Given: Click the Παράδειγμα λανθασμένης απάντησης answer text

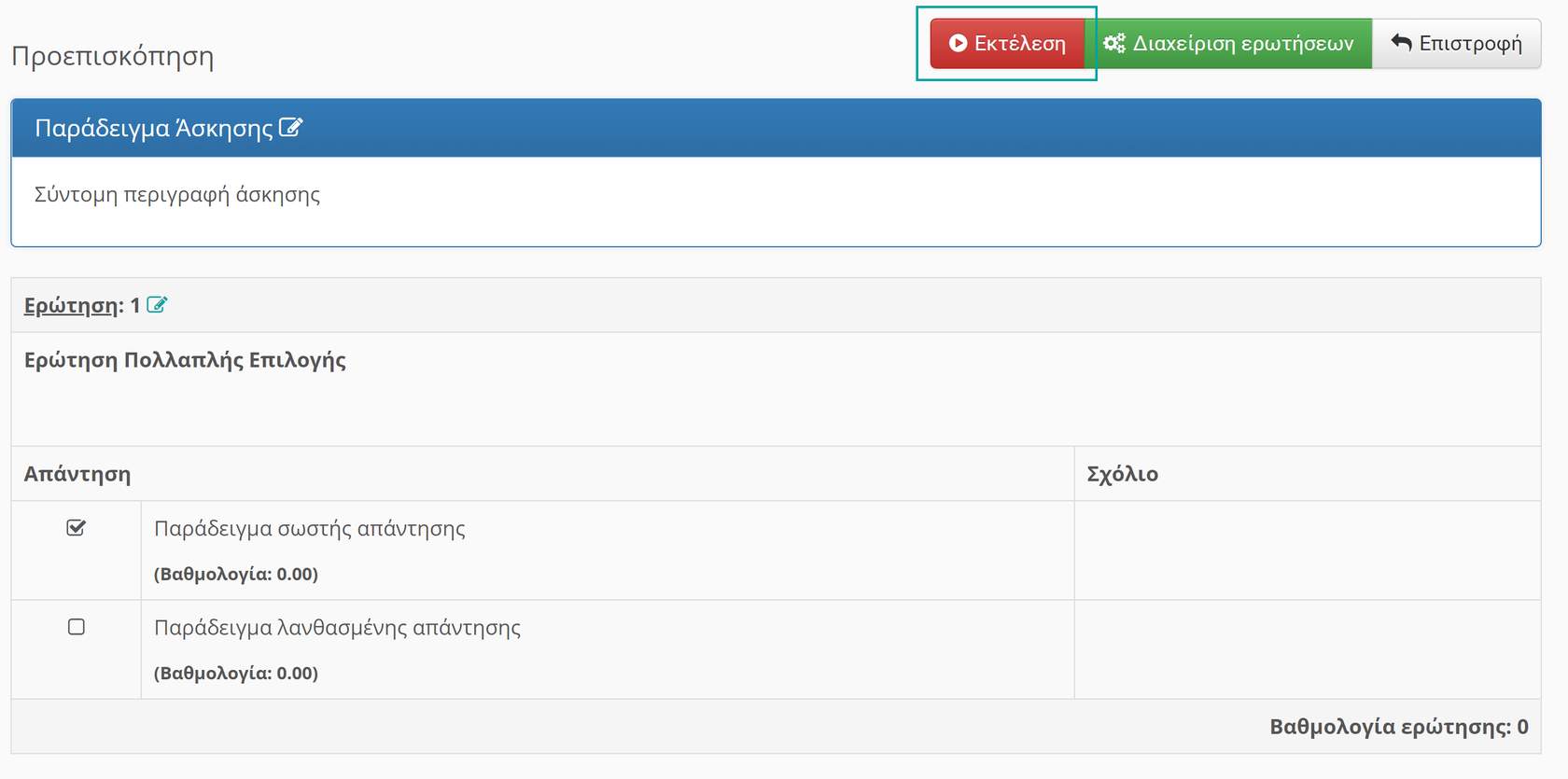Looking at the screenshot, I should [x=337, y=628].
